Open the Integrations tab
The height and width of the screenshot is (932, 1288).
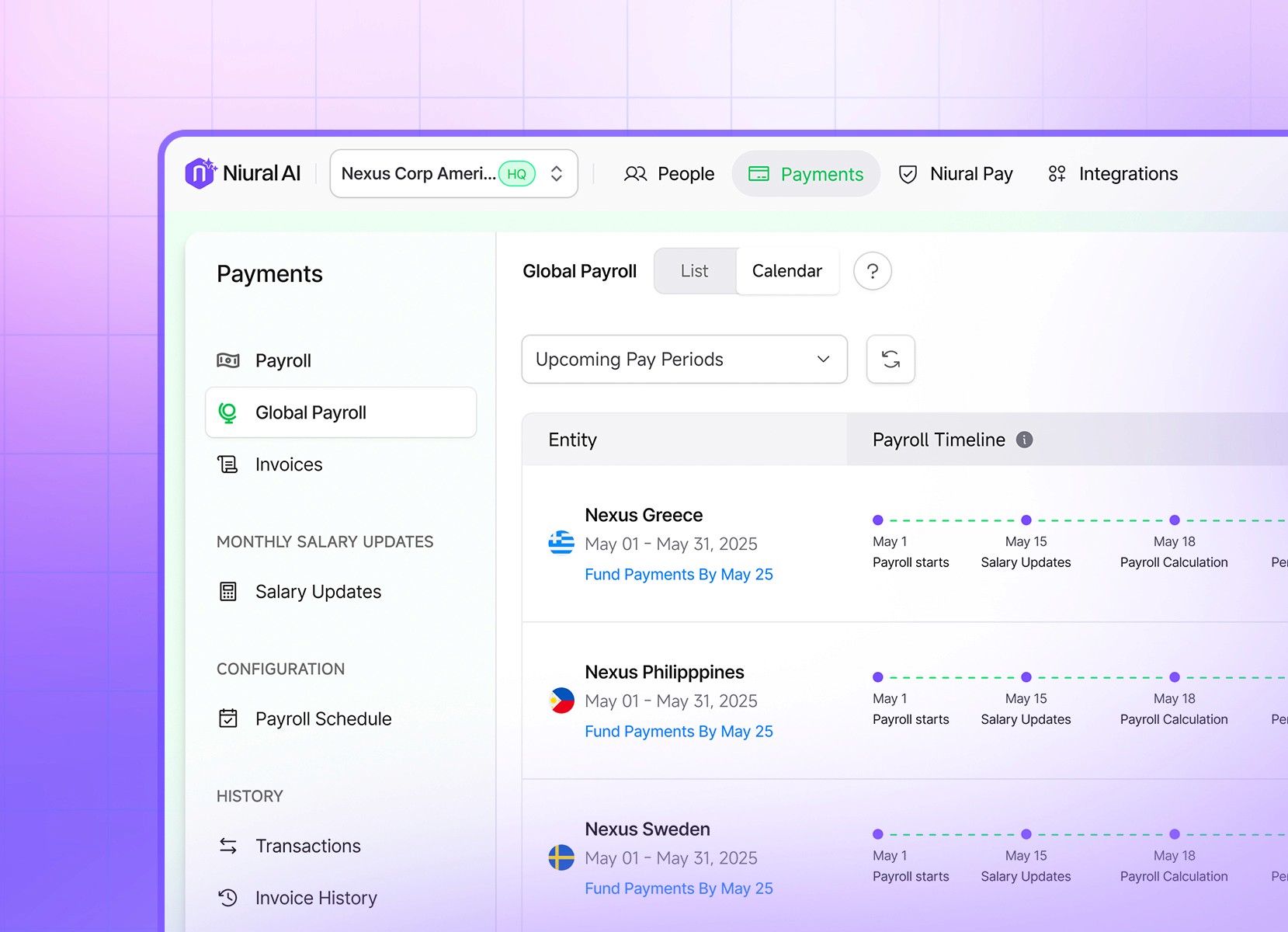pyautogui.click(x=1113, y=174)
